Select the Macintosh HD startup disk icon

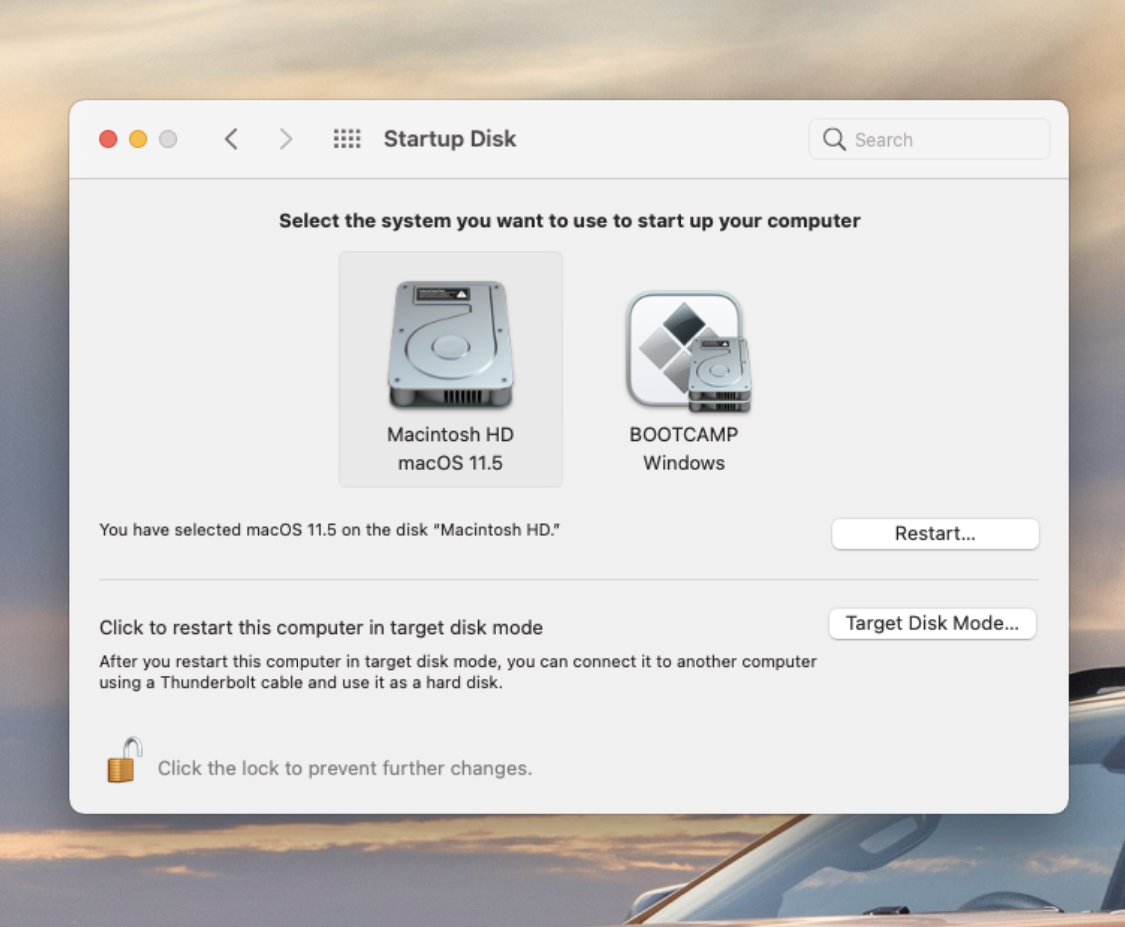(451, 345)
